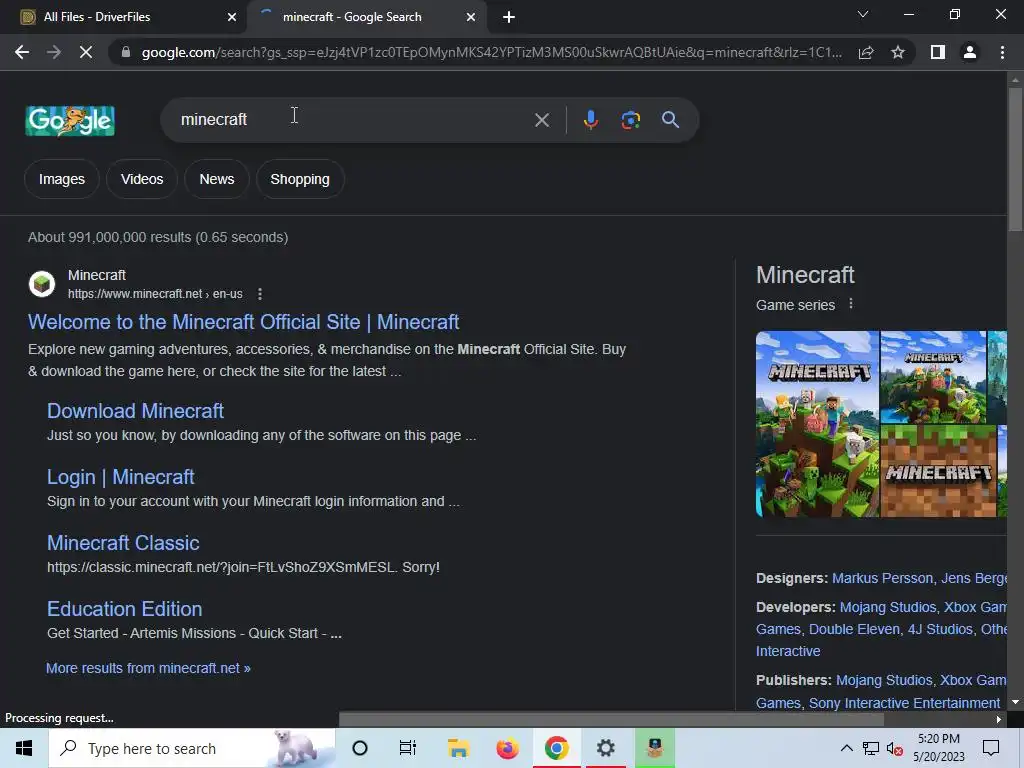Show more results from minecraft.net
The height and width of the screenshot is (768, 1024).
point(148,668)
